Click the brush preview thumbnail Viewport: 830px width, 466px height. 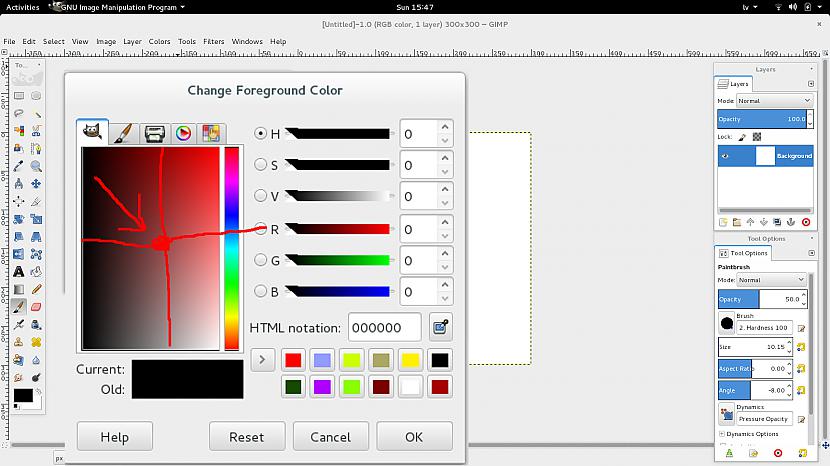click(727, 323)
